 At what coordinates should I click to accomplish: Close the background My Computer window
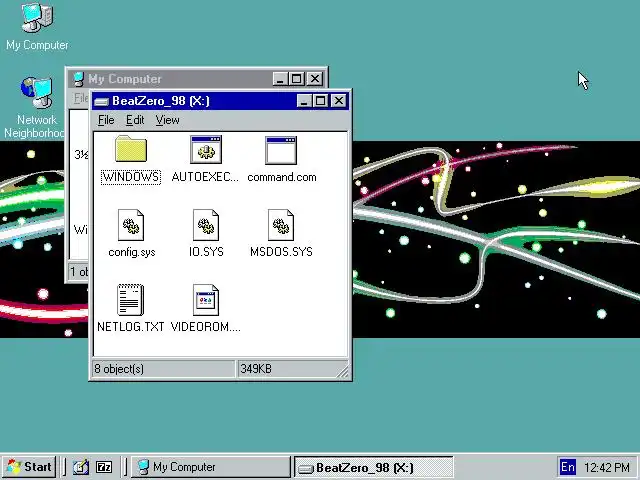pos(315,79)
